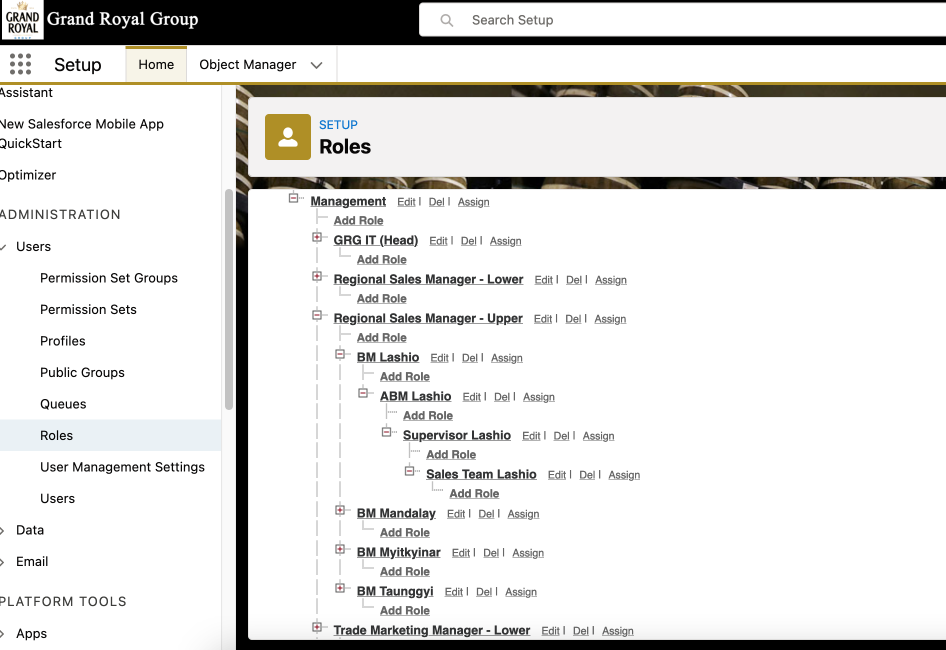
Task: Collapse the BM Lashio node
Action: 340,354
